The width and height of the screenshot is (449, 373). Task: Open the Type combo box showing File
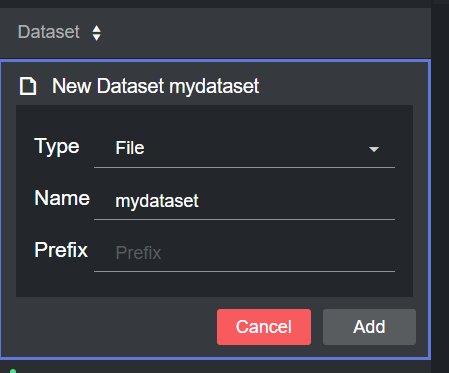click(244, 148)
